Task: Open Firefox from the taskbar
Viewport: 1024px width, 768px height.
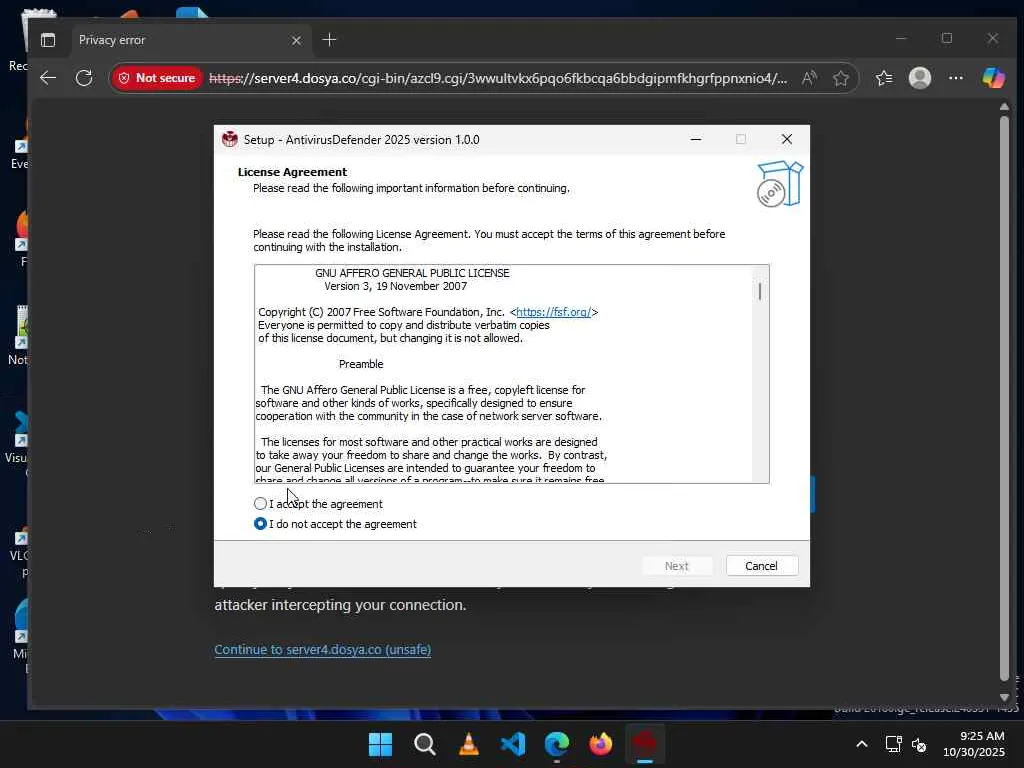Action: coord(601,744)
